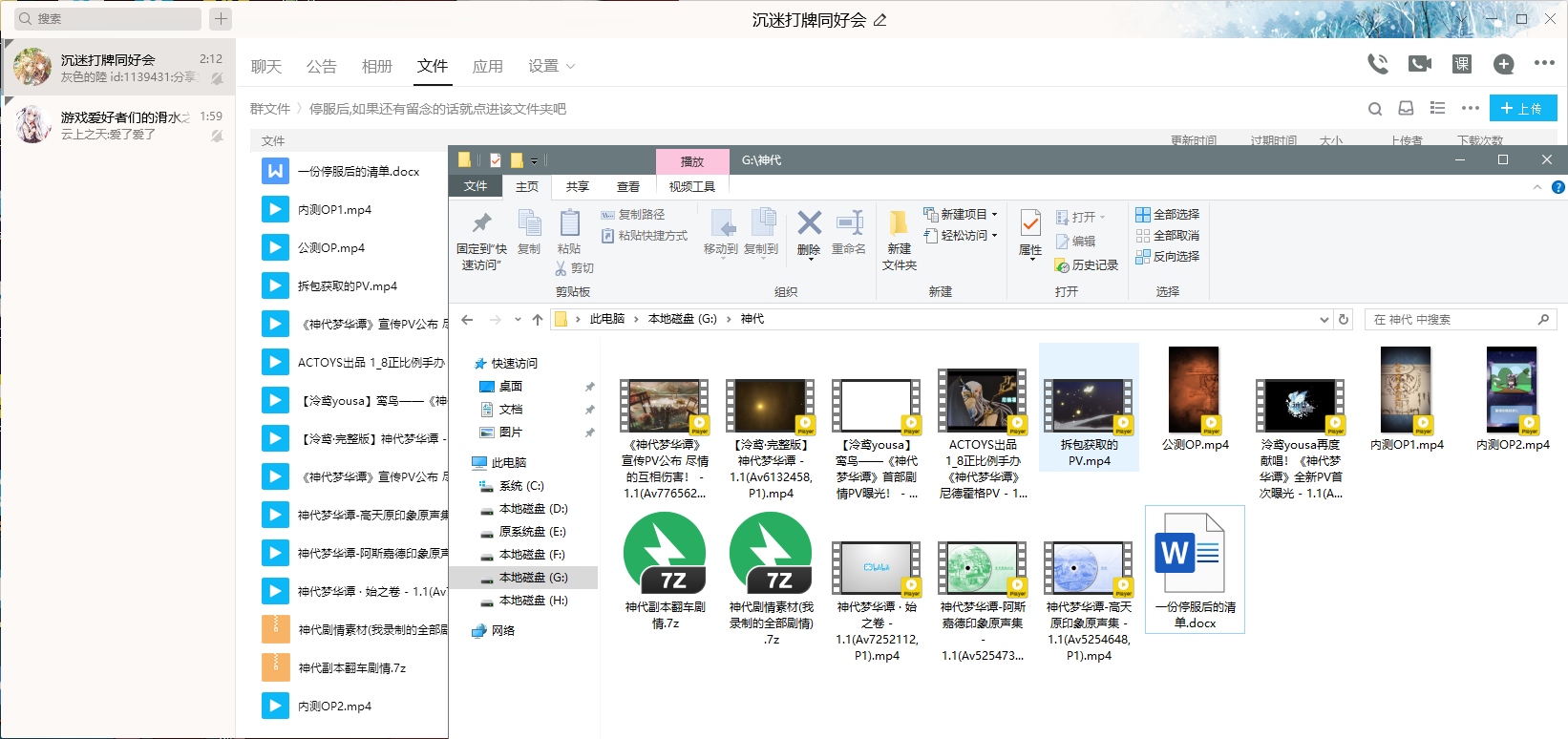Click Invert selection (反向选择) in ribbon
Image resolution: width=1568 pixels, height=739 pixels.
click(1167, 257)
